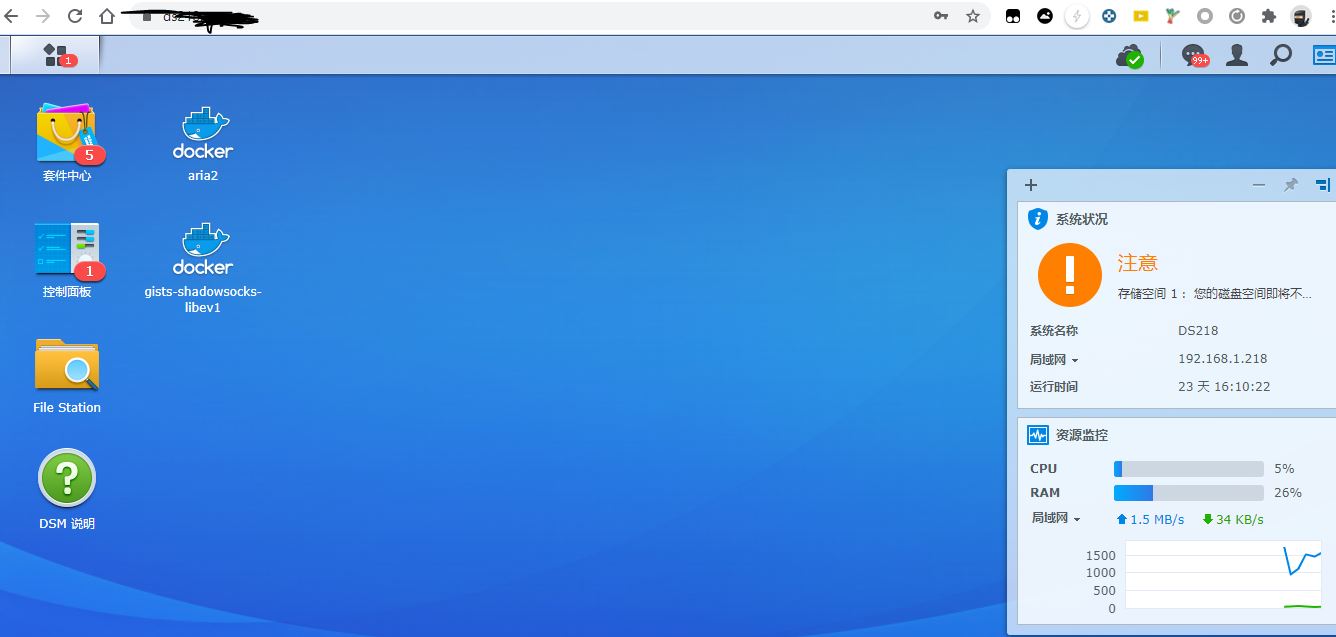Click the RAM 26% value
The width and height of the screenshot is (1336, 637).
pos(1288,493)
